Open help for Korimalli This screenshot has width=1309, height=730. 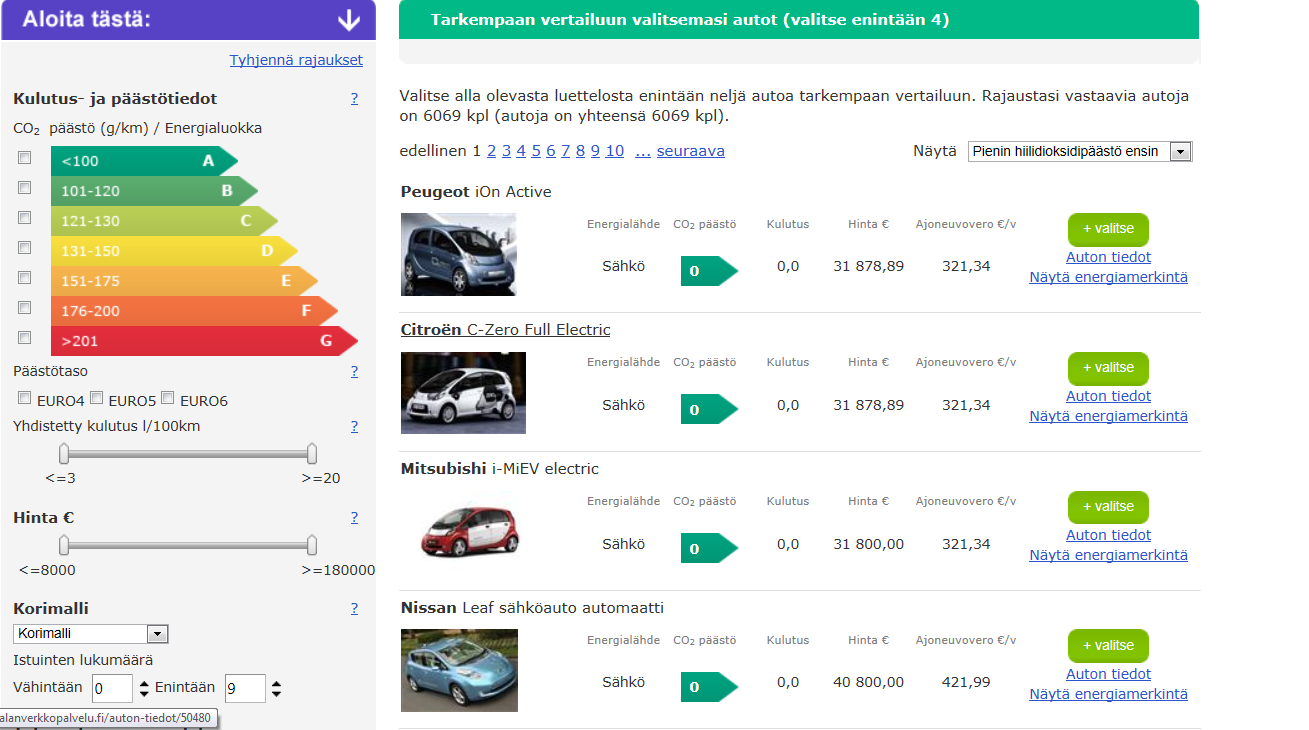click(x=354, y=608)
